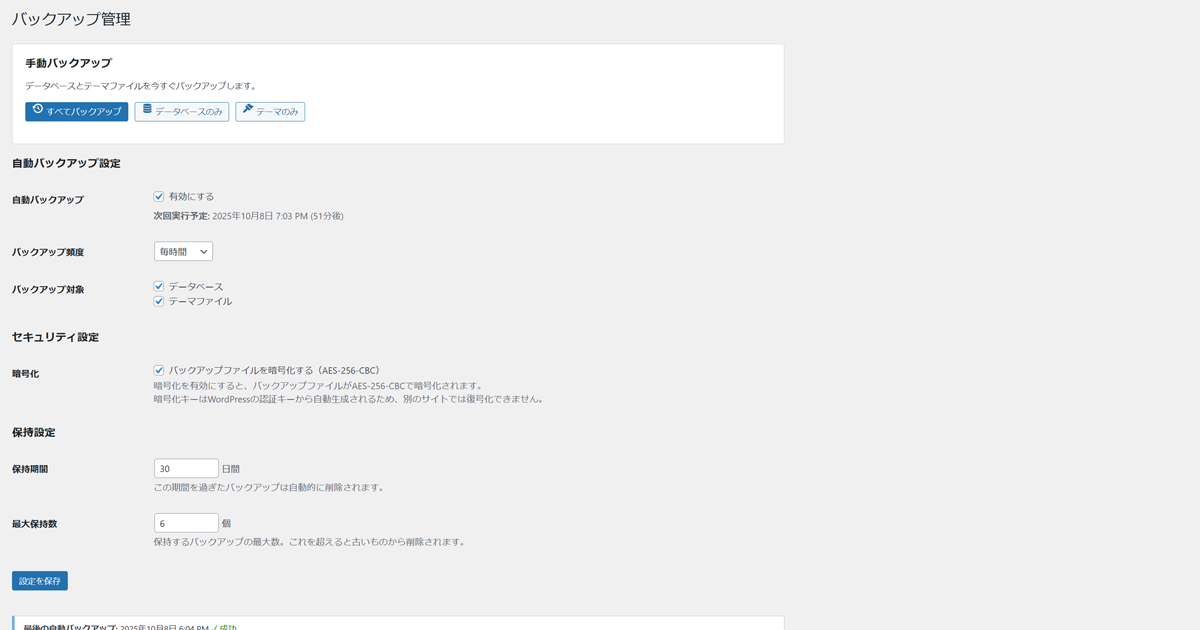Viewport: 1200px width, 630px height.
Task: Open the バックアップ頻度 dropdown showing 毎時間
Action: click(183, 252)
